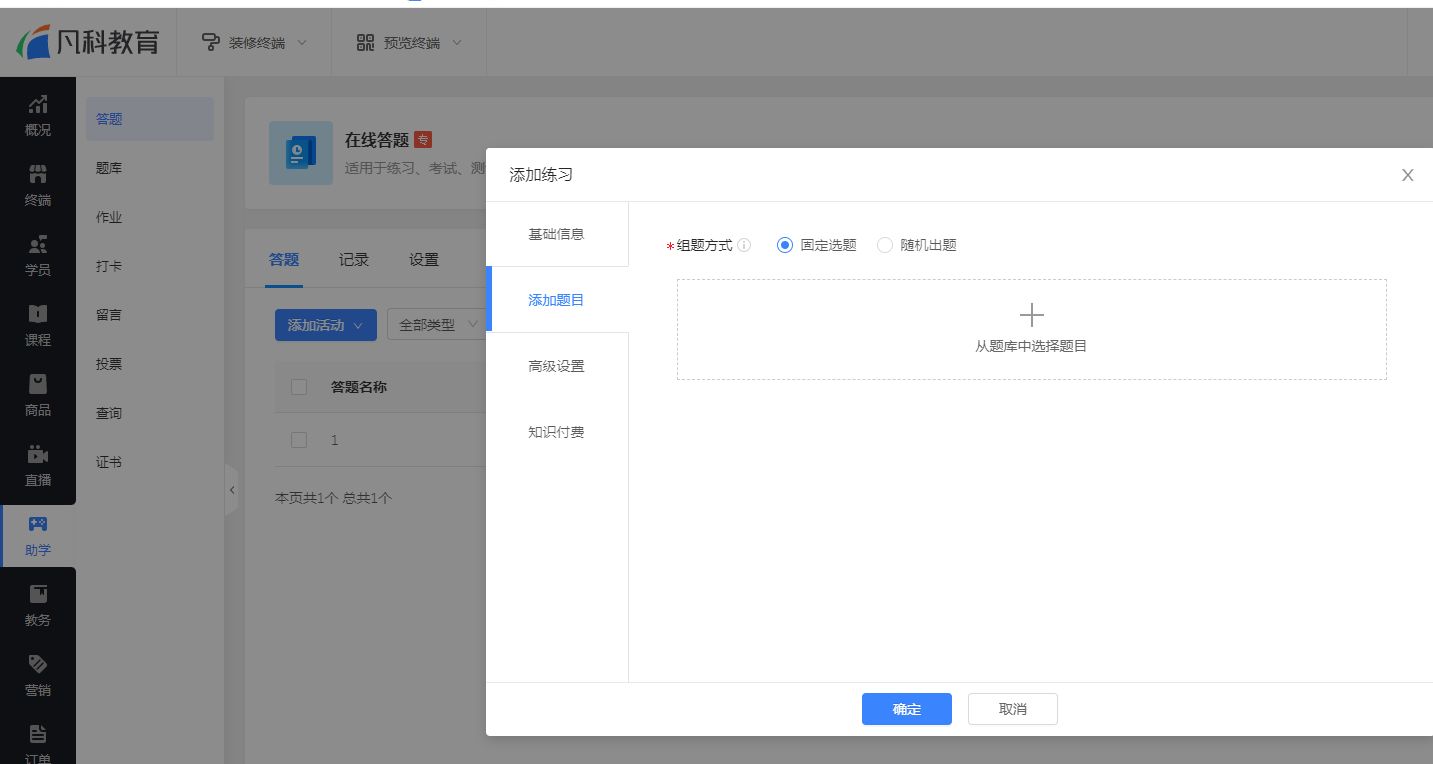The width and height of the screenshot is (1433, 764).
Task: Click 从题库中选择题目 text
Action: [x=1031, y=346]
